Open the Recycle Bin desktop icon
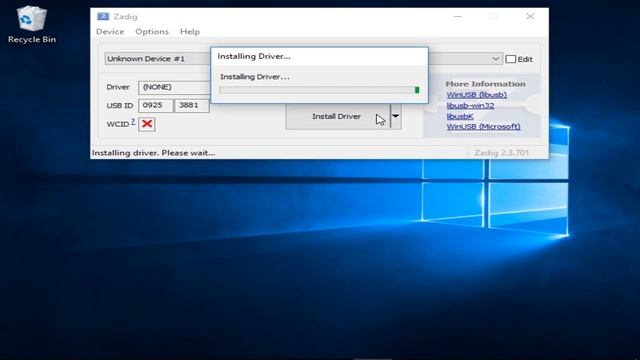 pos(31,24)
